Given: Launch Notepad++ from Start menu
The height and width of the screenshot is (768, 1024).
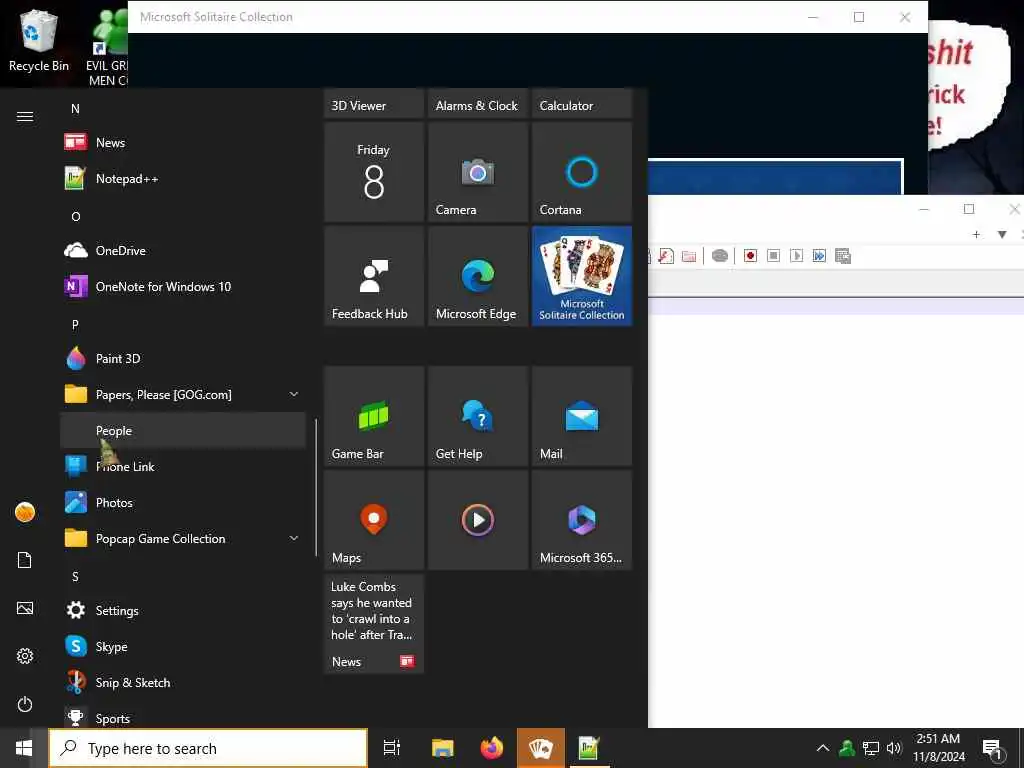Looking at the screenshot, I should [x=182, y=178].
